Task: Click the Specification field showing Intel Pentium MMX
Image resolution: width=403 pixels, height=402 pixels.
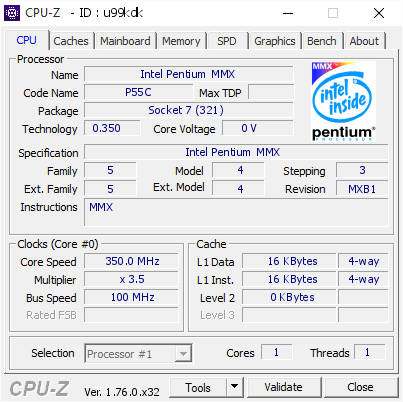Action: point(236,152)
